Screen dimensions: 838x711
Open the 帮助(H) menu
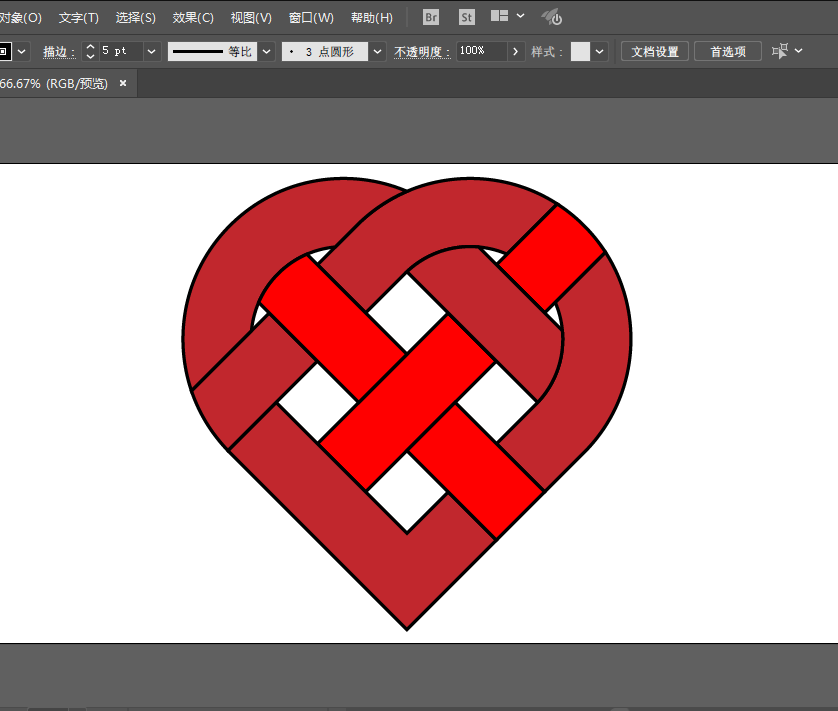click(x=371, y=18)
